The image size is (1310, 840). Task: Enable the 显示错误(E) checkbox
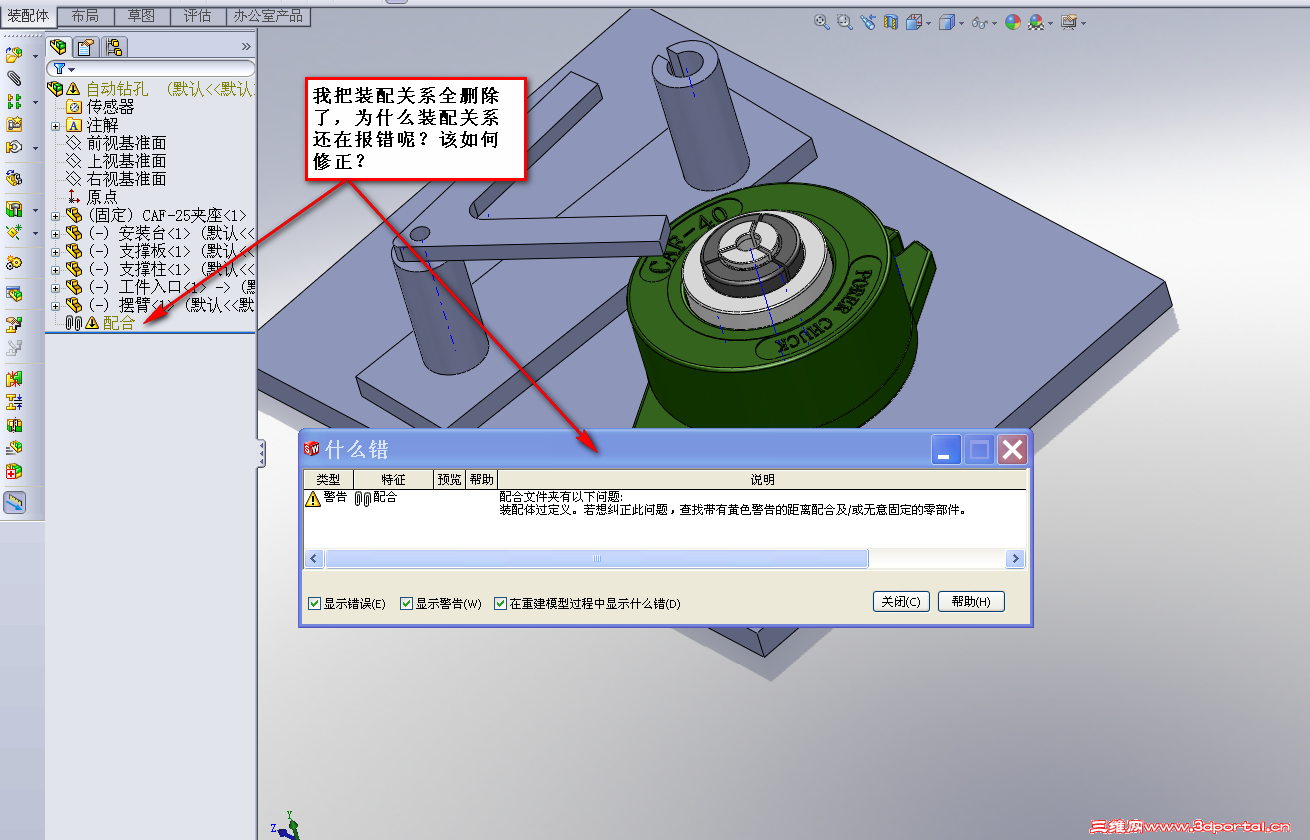coord(314,601)
